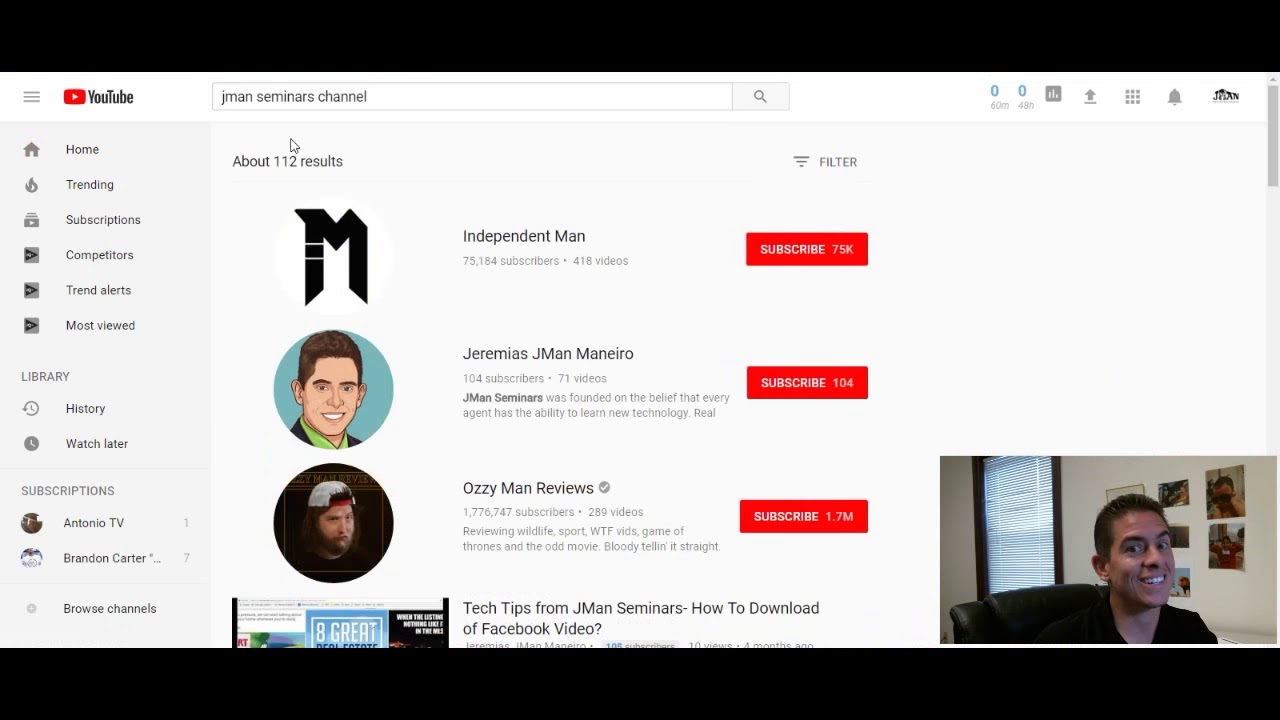This screenshot has height=720, width=1280.
Task: Click the 48h counter in header
Action: point(1025,97)
